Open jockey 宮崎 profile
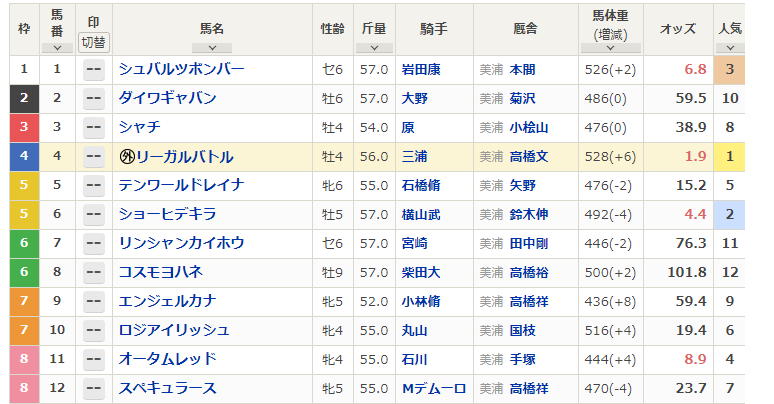 415,243
